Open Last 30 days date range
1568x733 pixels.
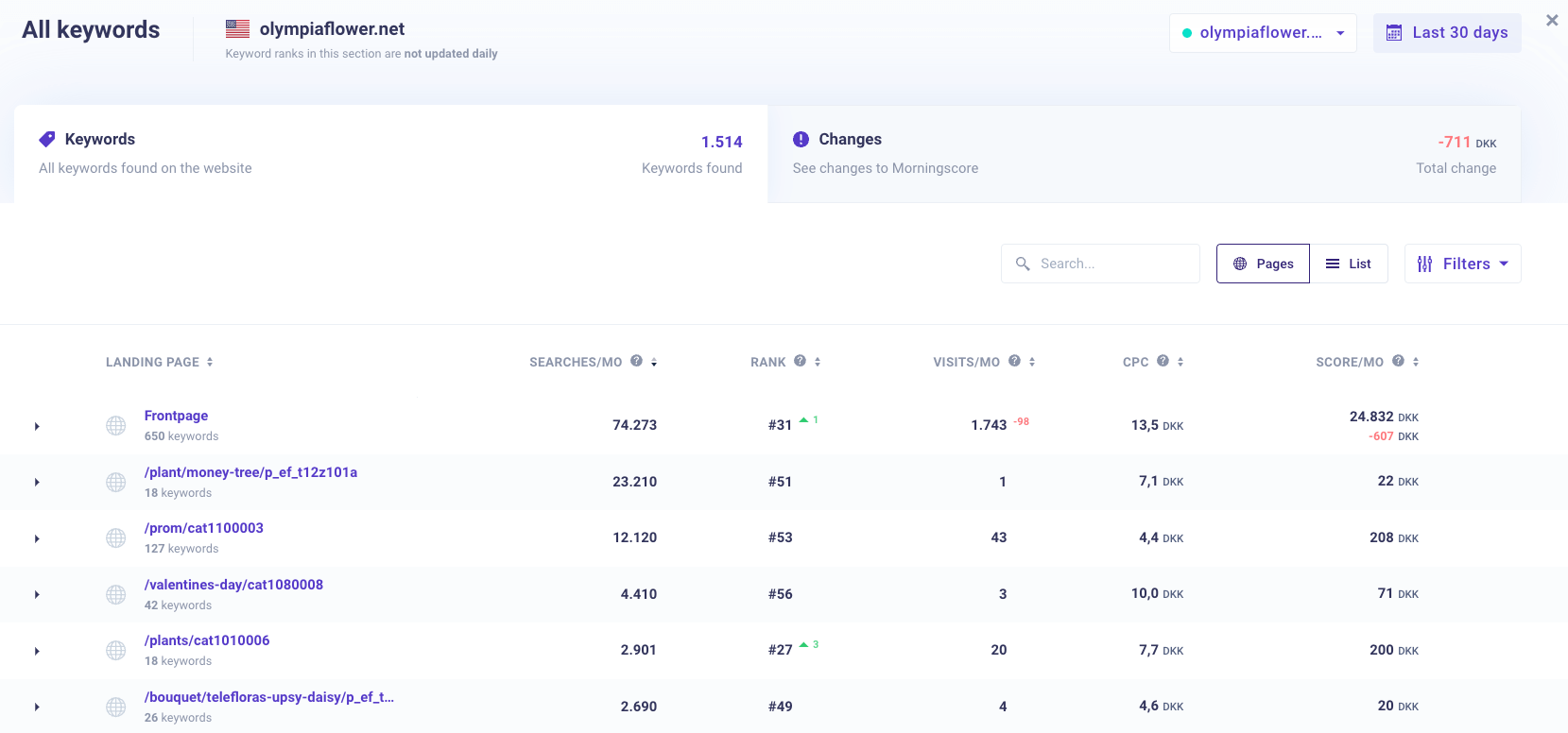pos(1447,33)
